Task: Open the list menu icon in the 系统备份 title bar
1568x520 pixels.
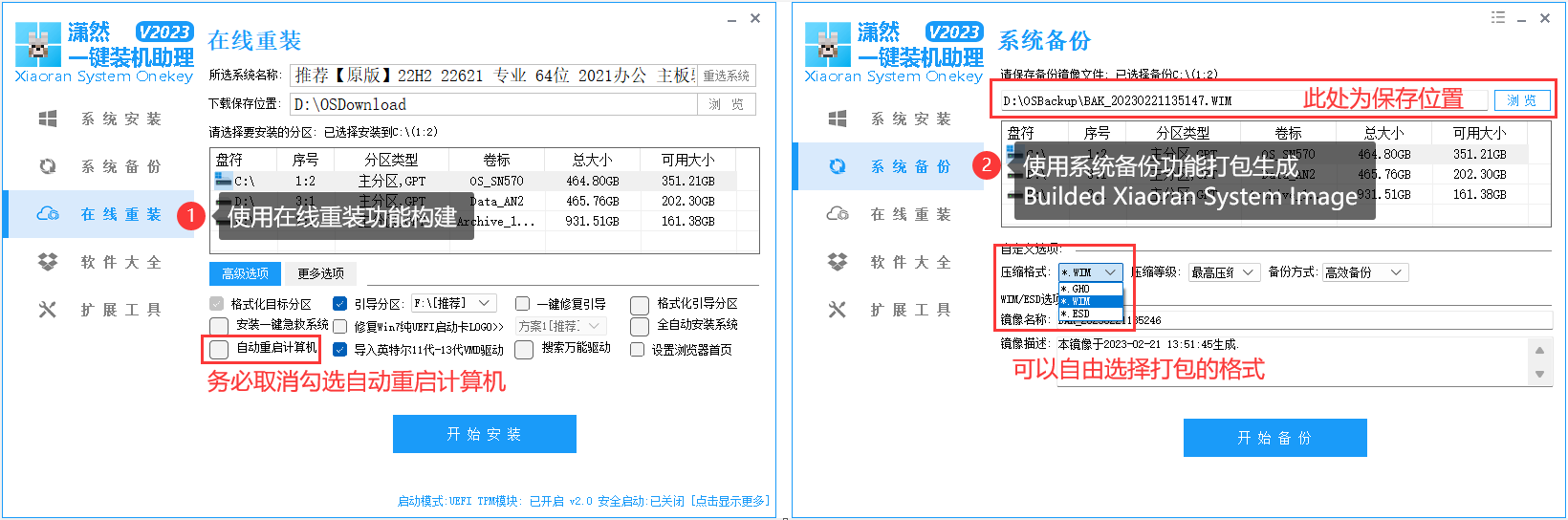Action: (1497, 18)
